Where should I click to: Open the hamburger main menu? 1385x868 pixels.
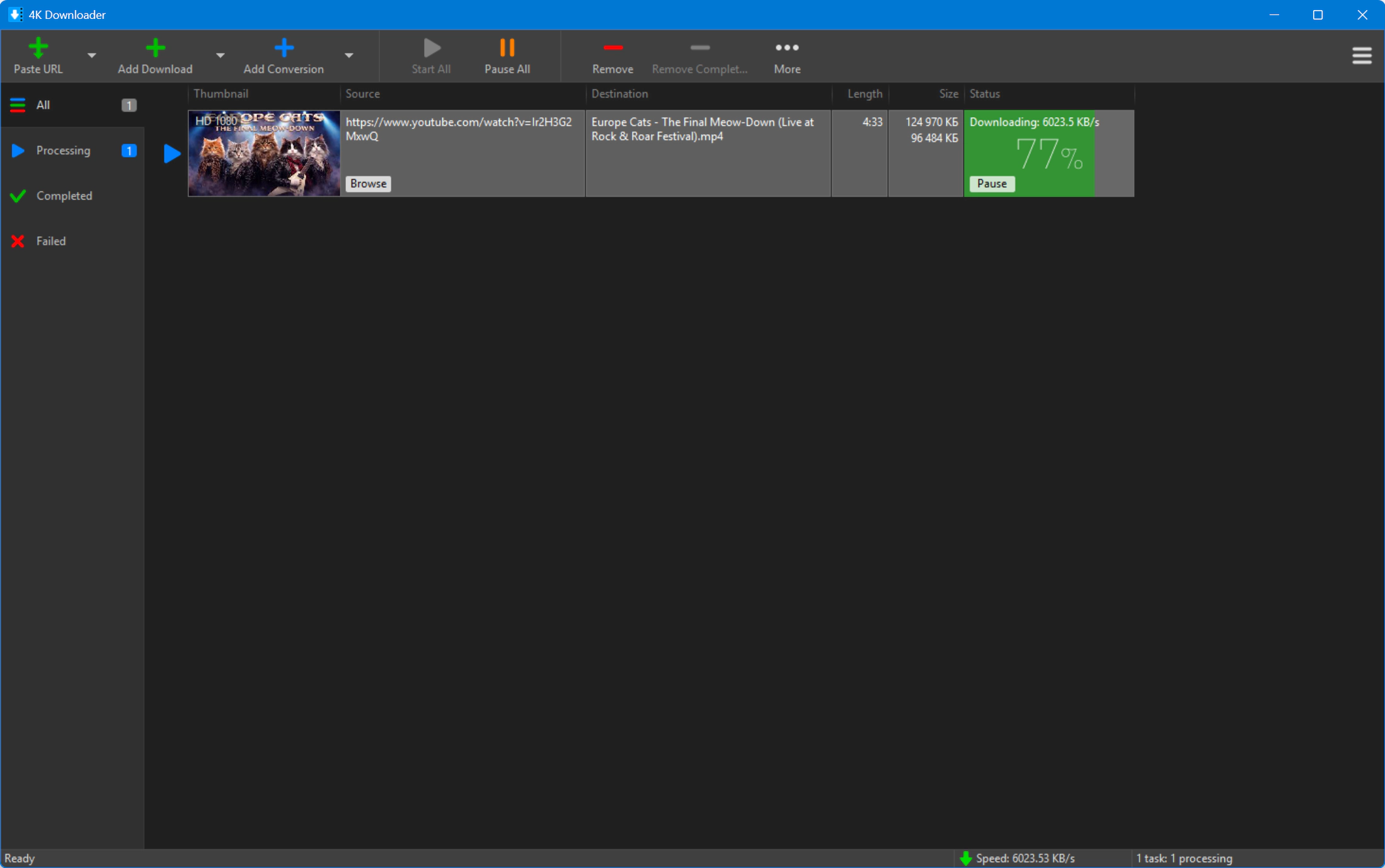[1362, 55]
